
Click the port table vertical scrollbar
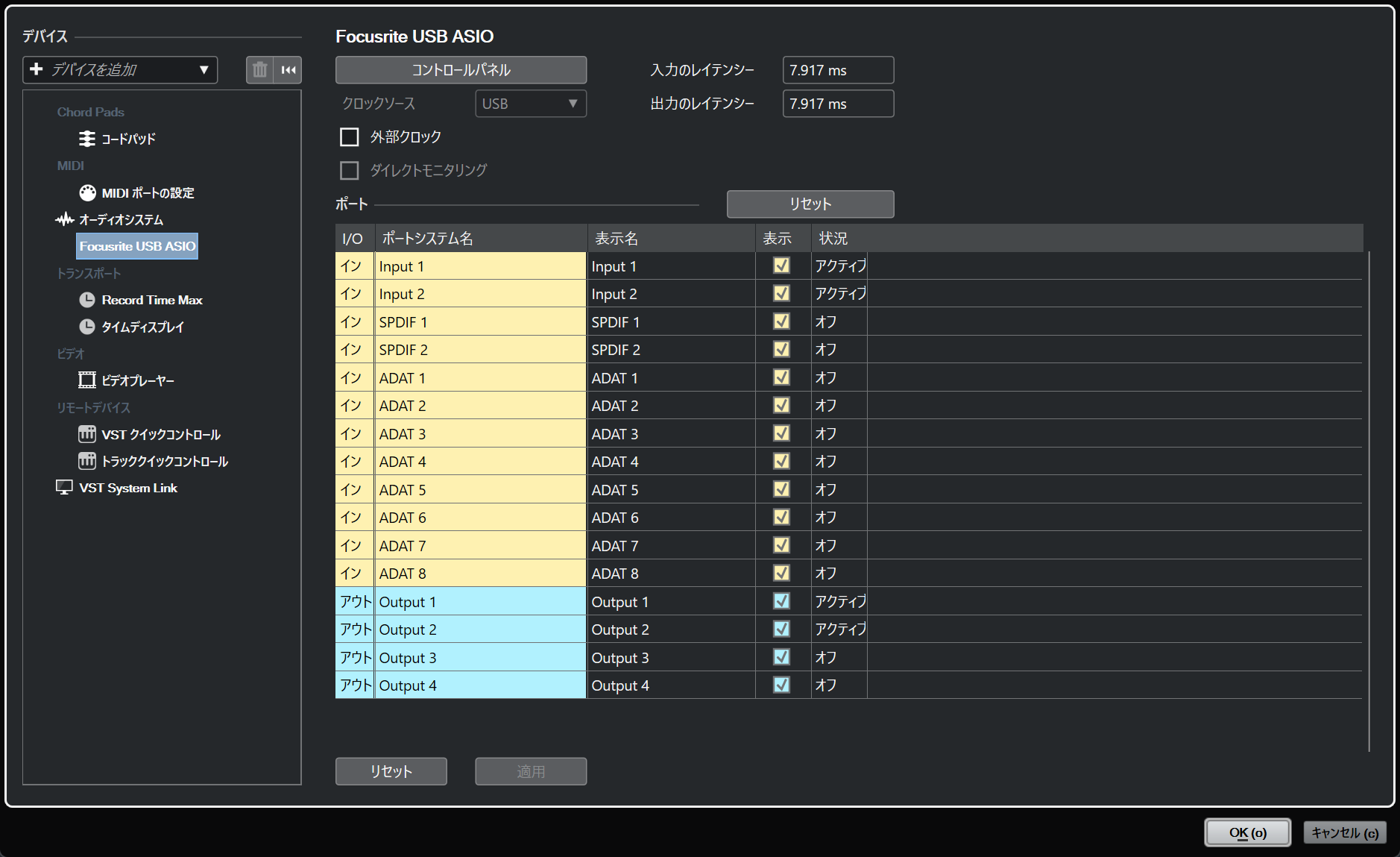tap(1369, 501)
